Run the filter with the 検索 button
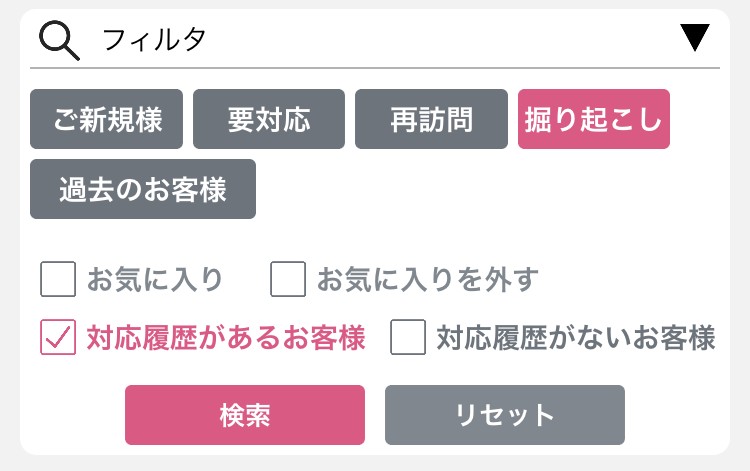The image size is (750, 471). point(245,415)
